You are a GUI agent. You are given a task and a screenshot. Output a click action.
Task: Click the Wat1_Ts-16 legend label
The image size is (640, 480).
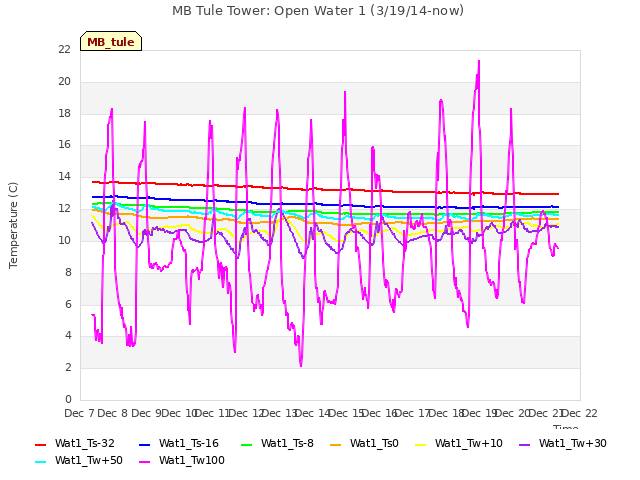coord(189,443)
